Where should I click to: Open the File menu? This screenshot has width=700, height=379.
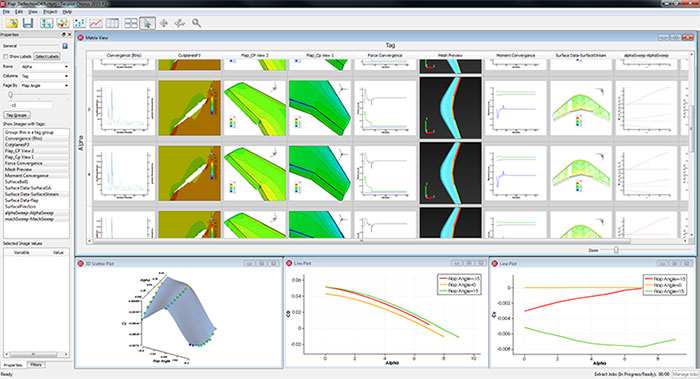(6, 12)
